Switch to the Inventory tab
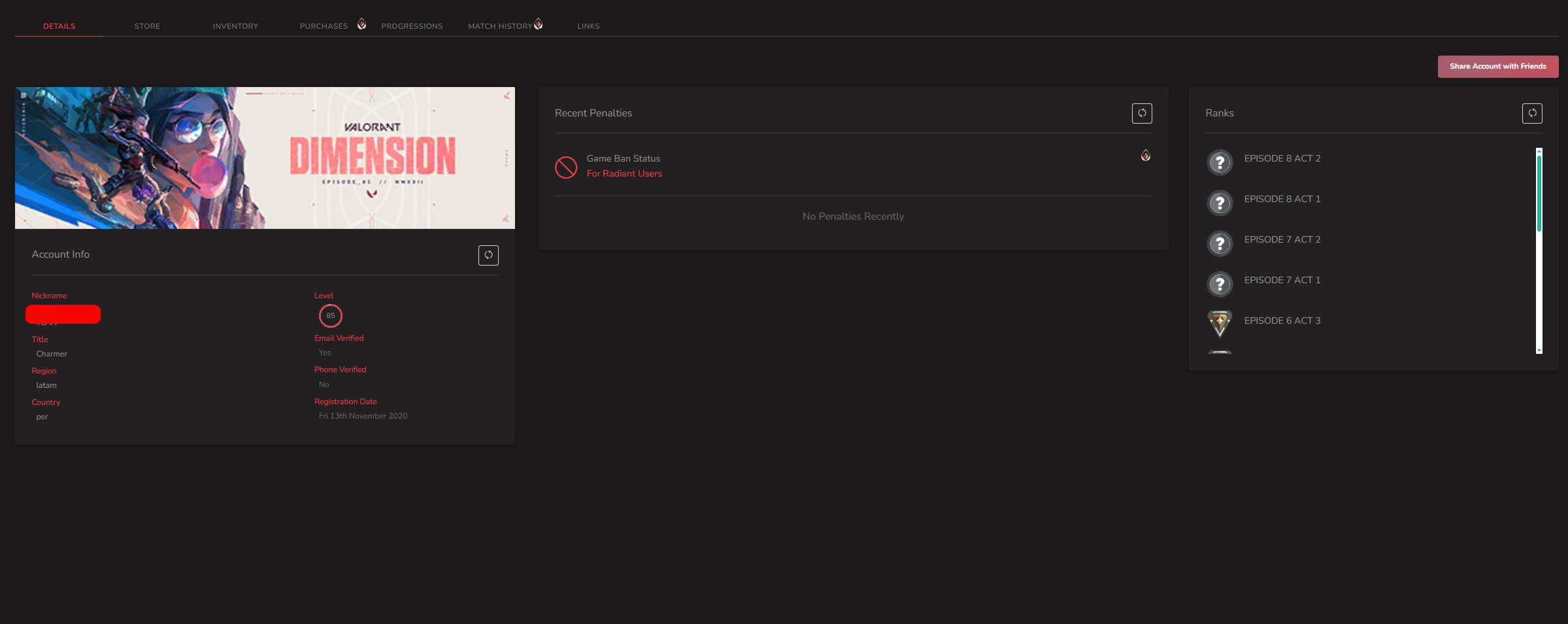Image resolution: width=1568 pixels, height=624 pixels. [235, 26]
